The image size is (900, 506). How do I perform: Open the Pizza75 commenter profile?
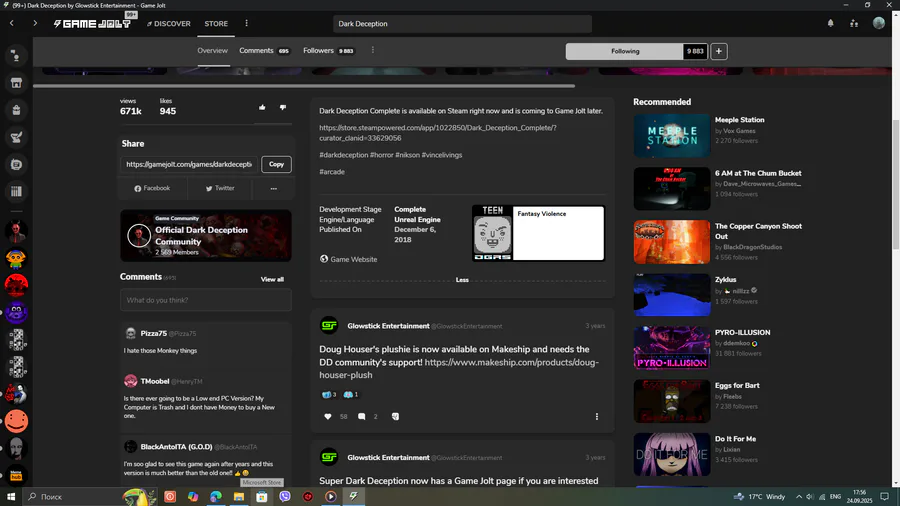(x=153, y=333)
